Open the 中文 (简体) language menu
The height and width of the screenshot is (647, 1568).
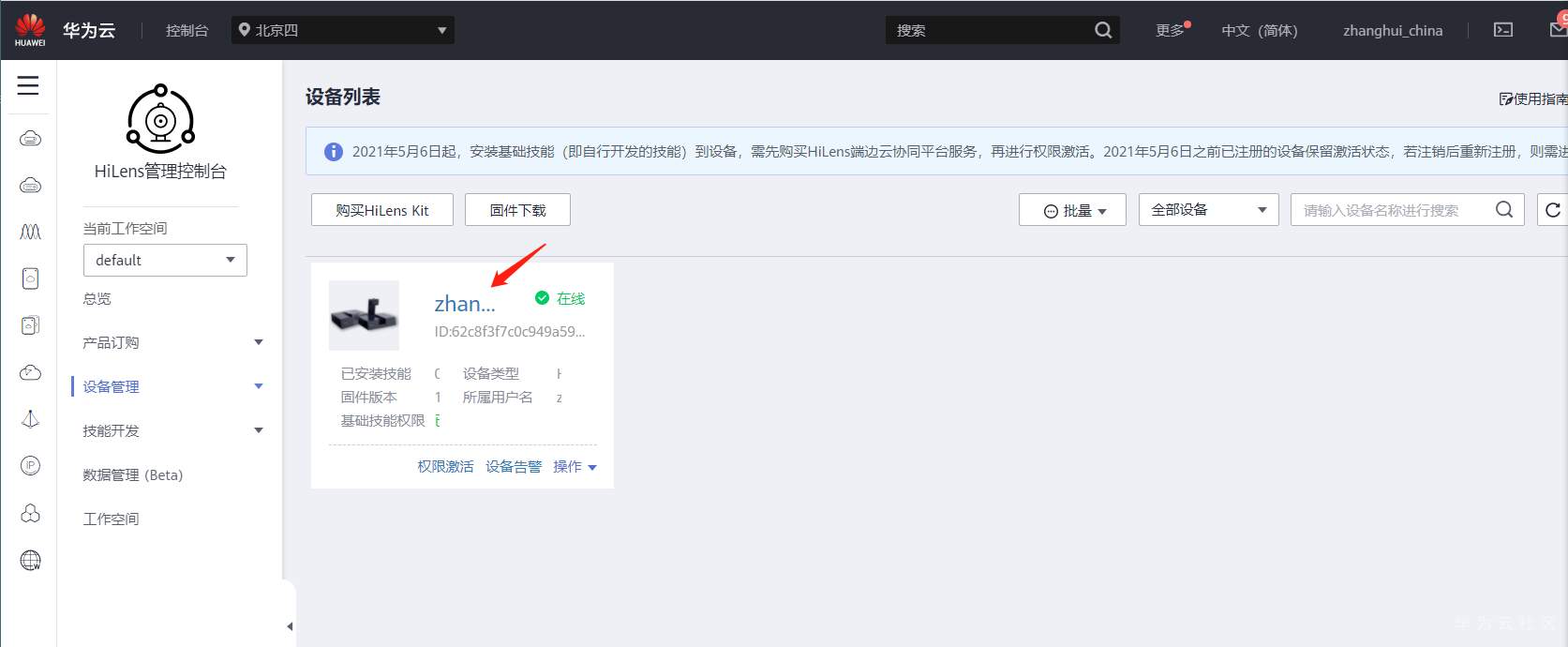tap(1259, 30)
